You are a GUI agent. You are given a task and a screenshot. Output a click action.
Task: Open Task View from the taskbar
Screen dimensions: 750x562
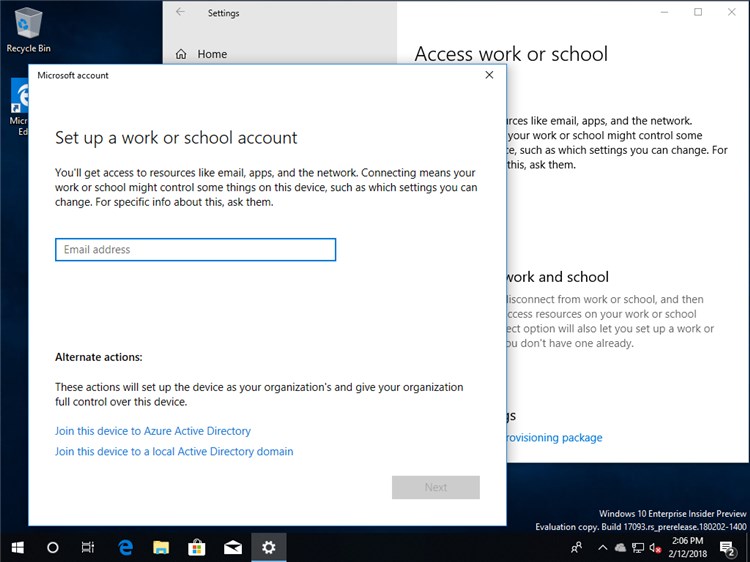pos(89,547)
